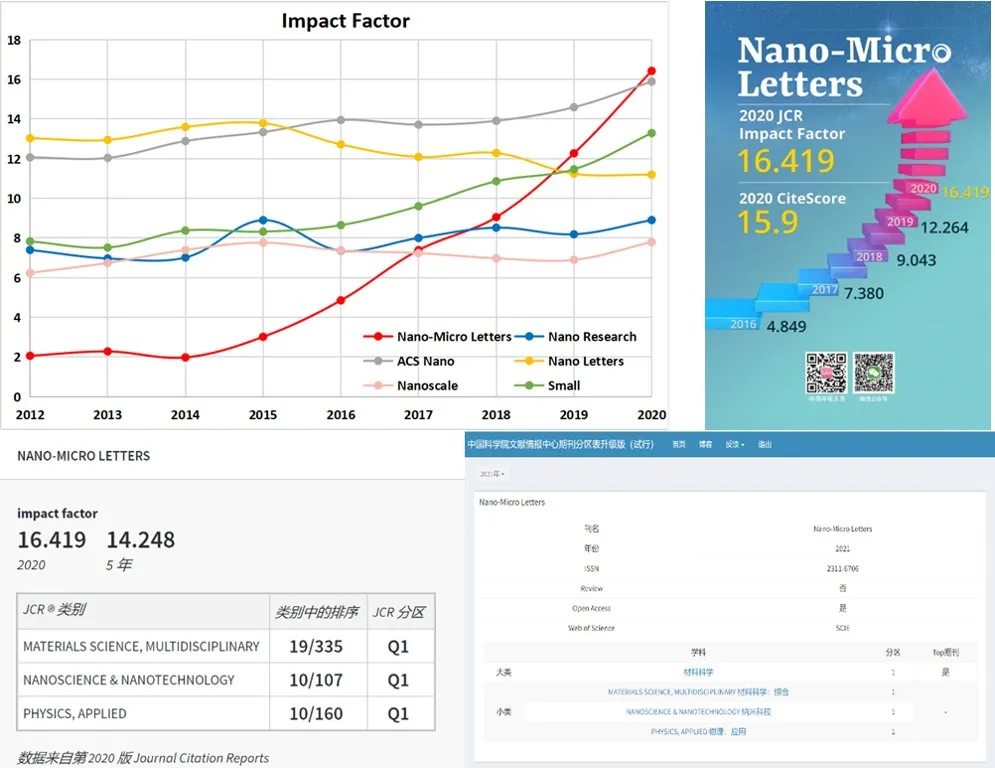Click the 首页 nav item in the blue header
This screenshot has width=995, height=768.
tap(678, 444)
